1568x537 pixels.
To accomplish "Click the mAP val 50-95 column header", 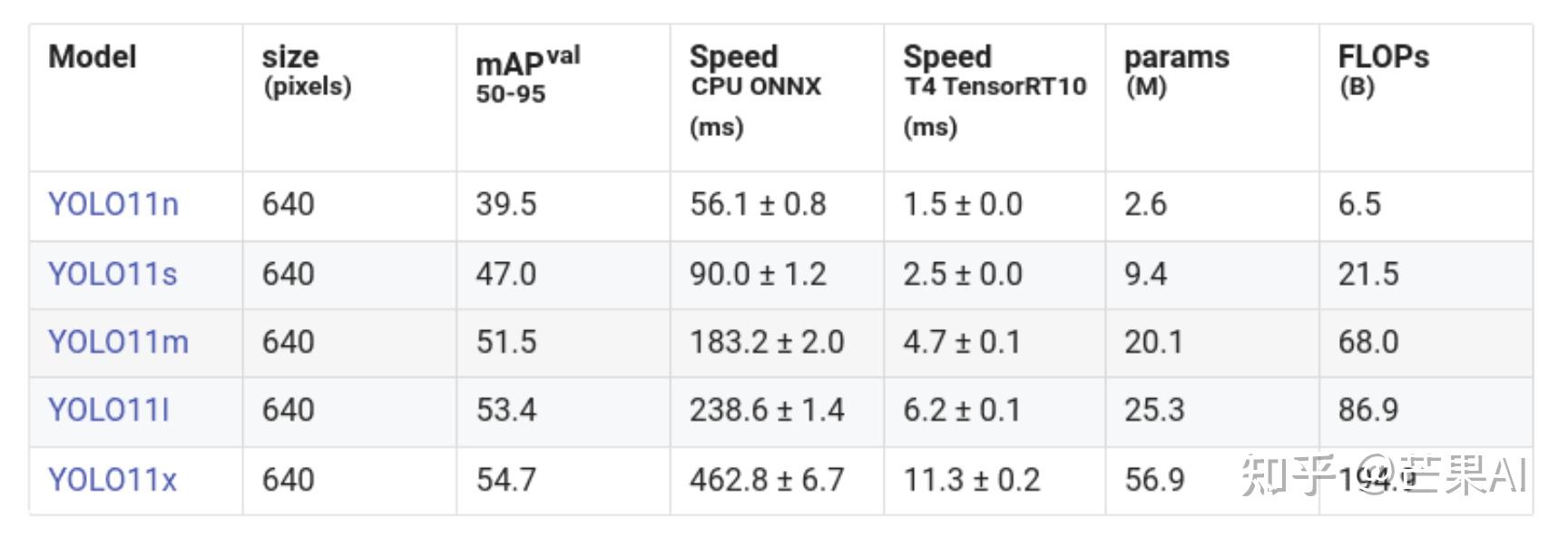I will point(527,74).
